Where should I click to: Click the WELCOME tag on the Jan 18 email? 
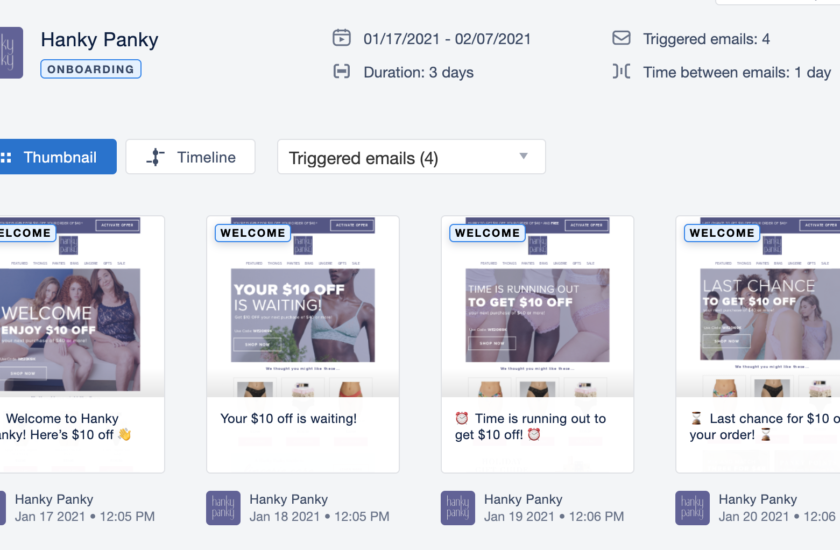pyautogui.click(x=253, y=233)
